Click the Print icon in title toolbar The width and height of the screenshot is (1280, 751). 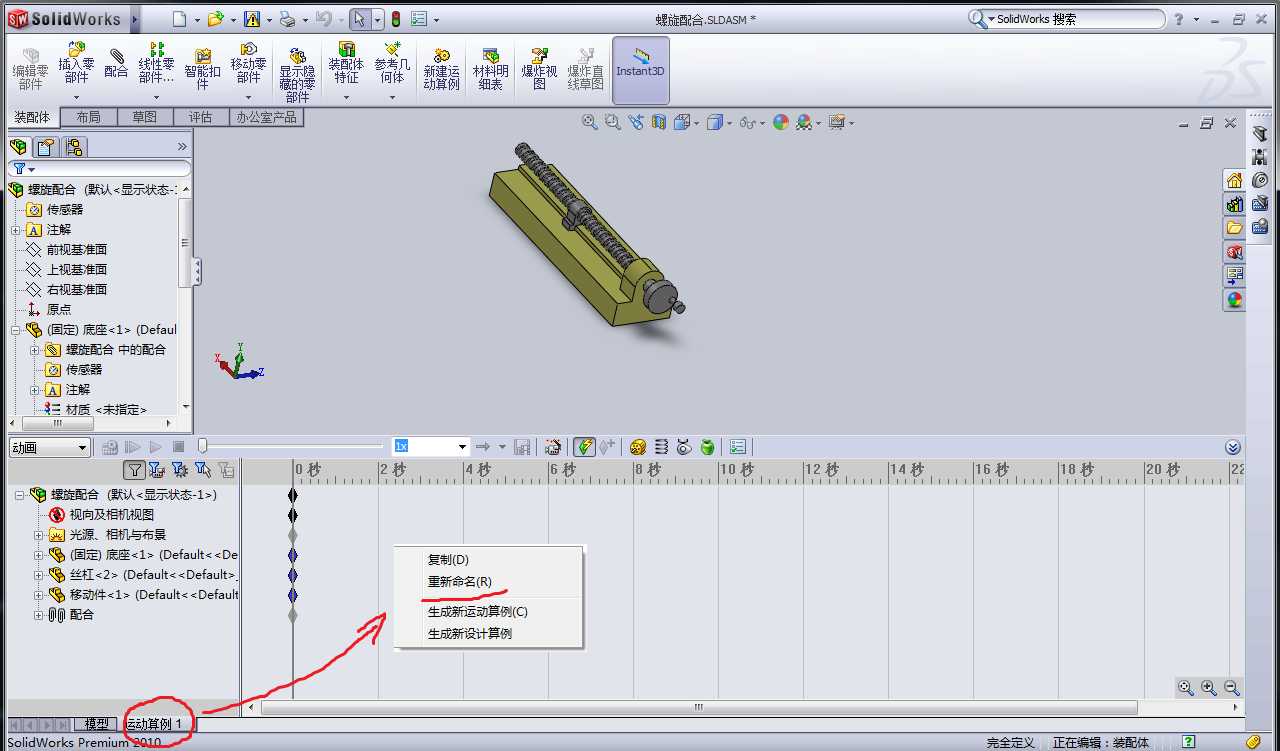(287, 19)
